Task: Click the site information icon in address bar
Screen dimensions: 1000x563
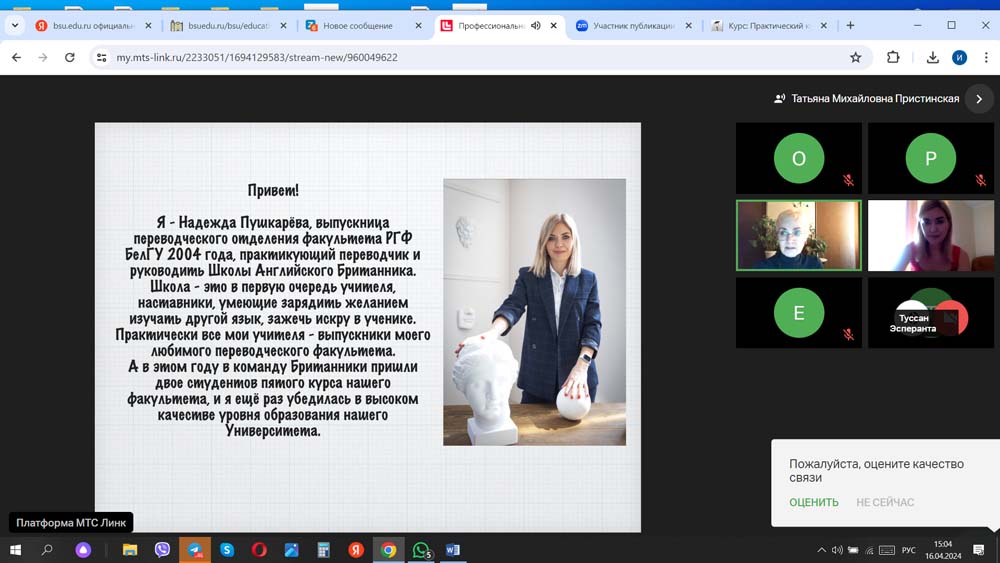Action: pyautogui.click(x=101, y=58)
